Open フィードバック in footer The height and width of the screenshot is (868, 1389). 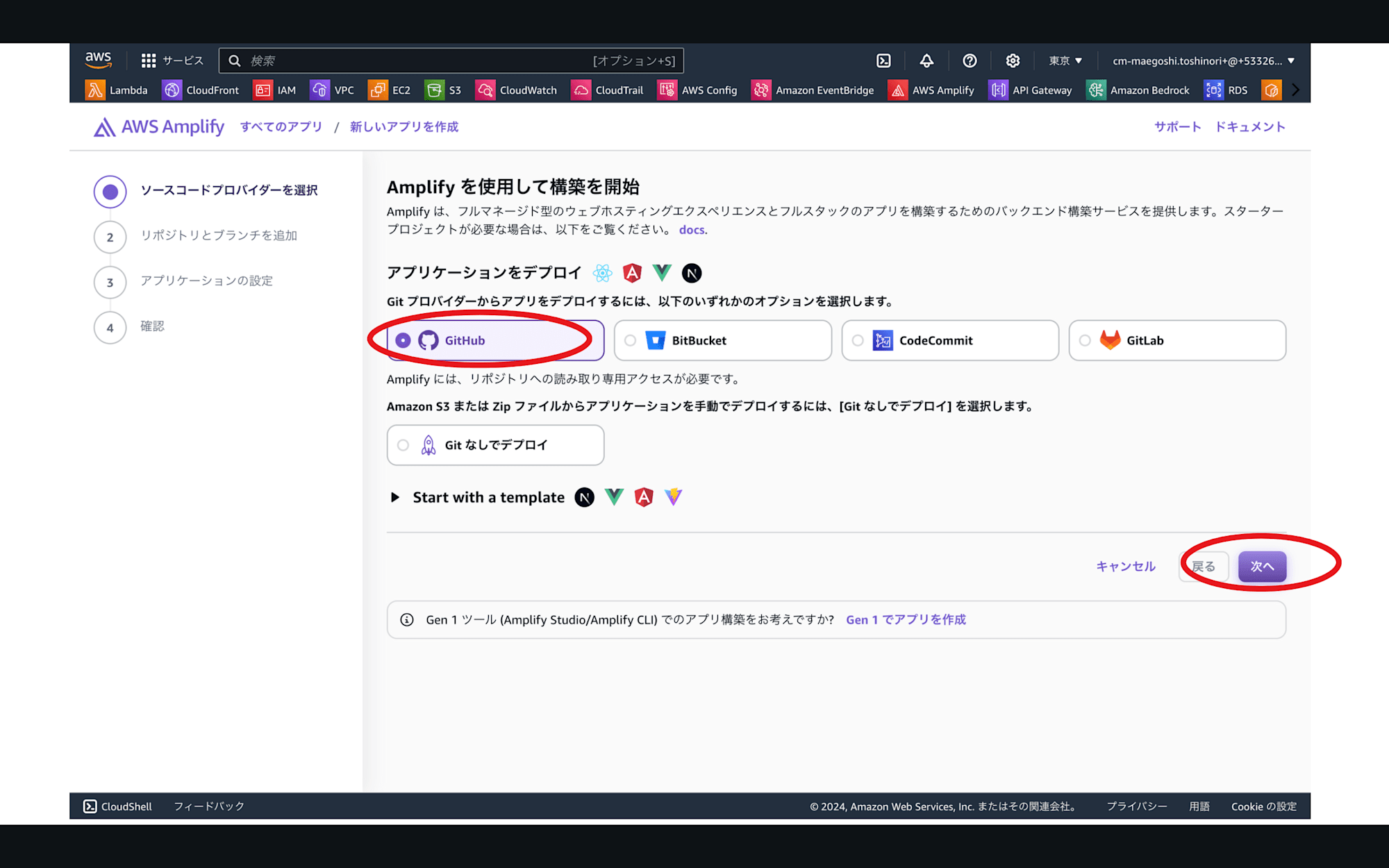click(x=209, y=806)
